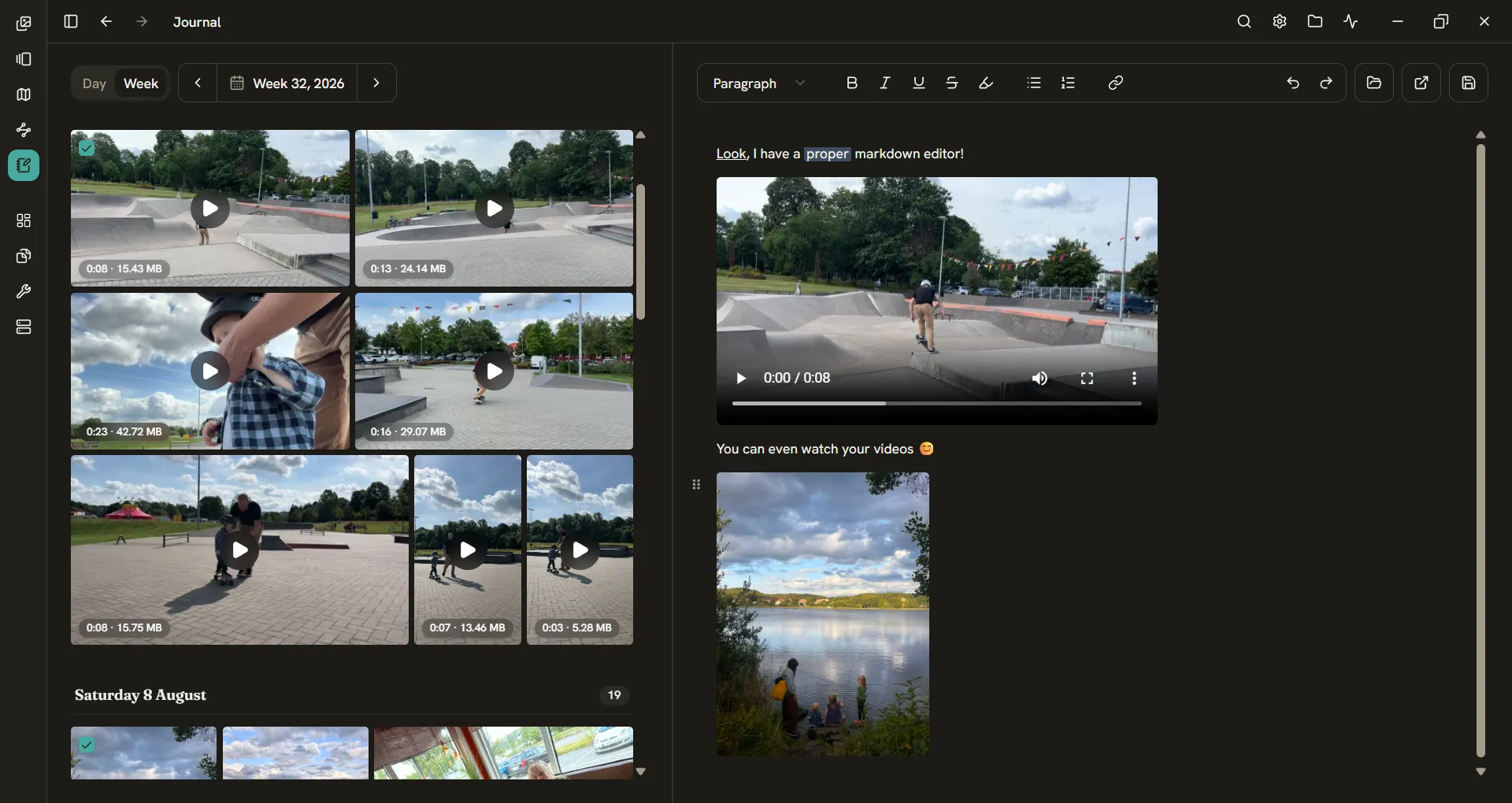
Task: Toggle bold formatting
Action: (851, 83)
